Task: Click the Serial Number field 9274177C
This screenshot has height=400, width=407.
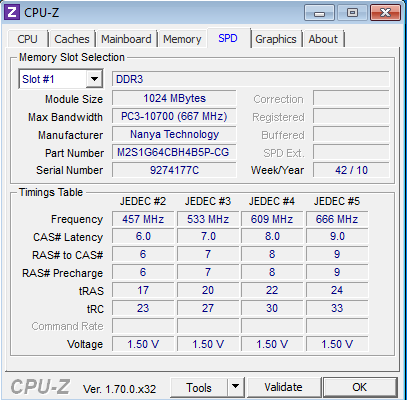Action: click(174, 170)
